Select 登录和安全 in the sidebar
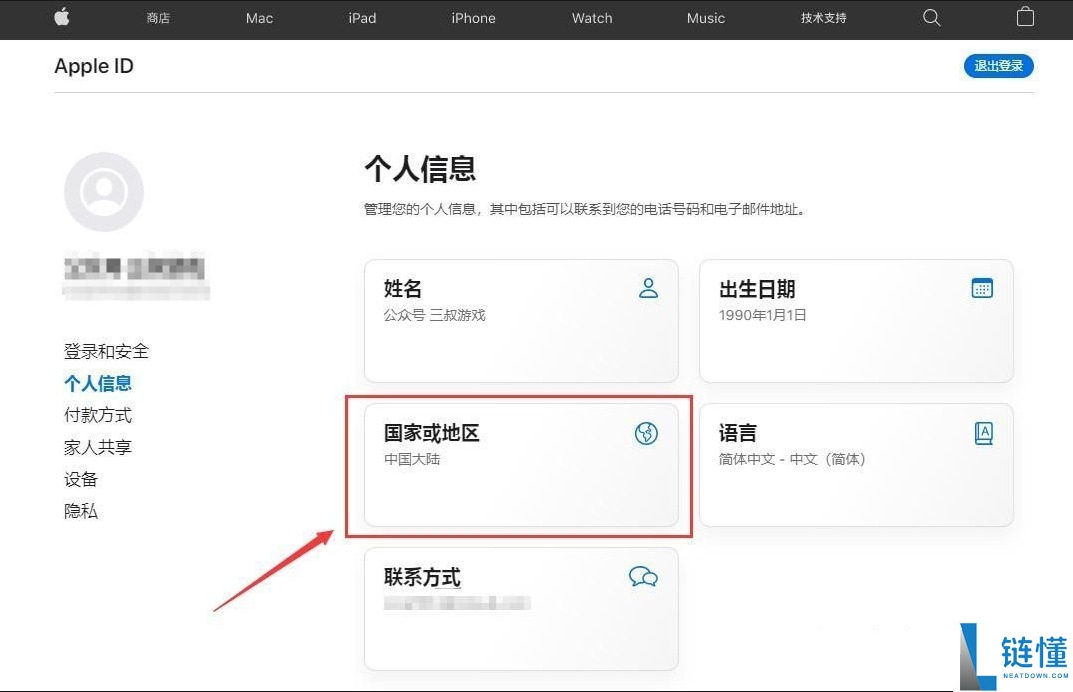Image resolution: width=1073 pixels, height=692 pixels. (x=105, y=351)
